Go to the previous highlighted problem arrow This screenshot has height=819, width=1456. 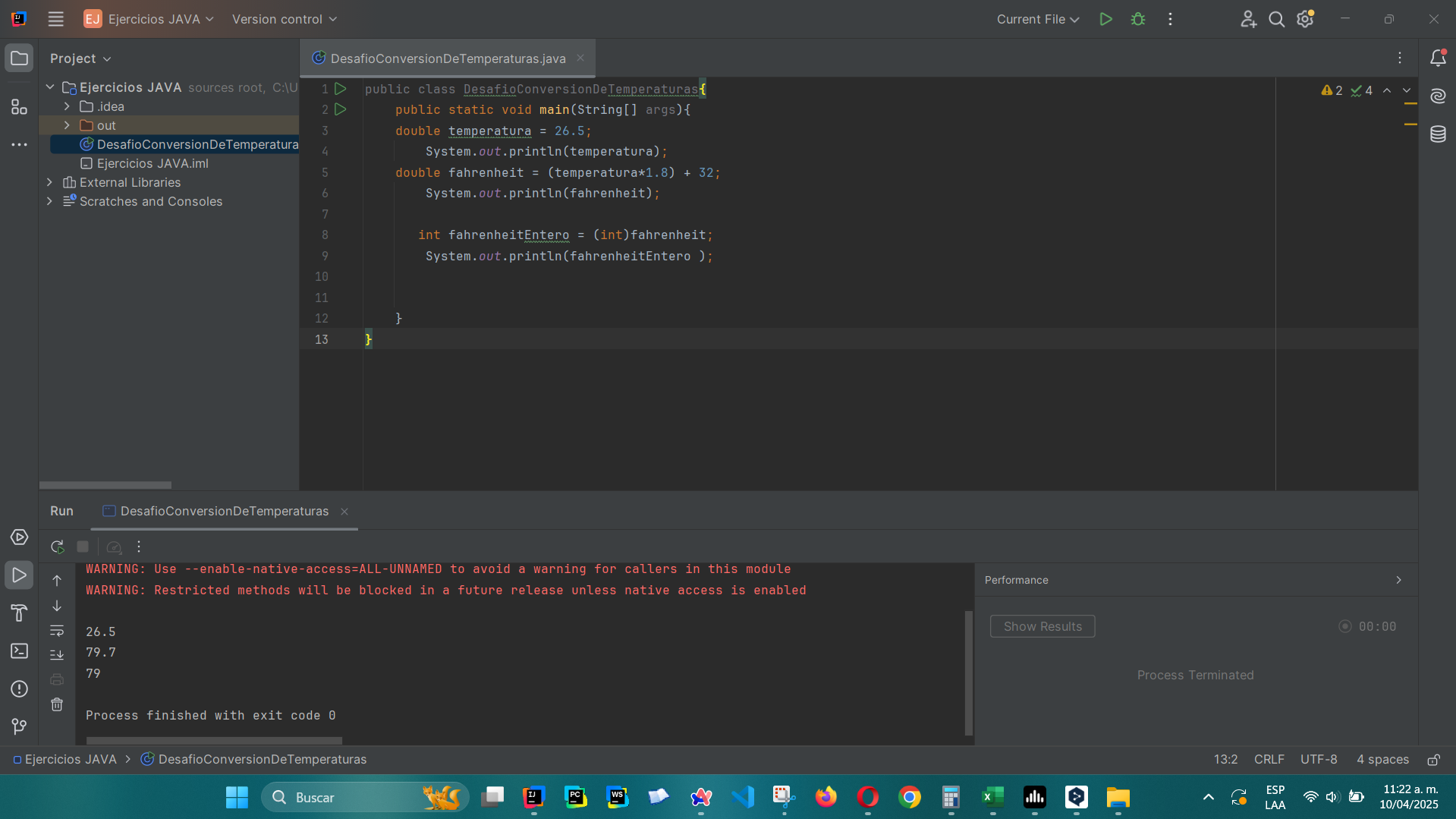[x=1387, y=90]
